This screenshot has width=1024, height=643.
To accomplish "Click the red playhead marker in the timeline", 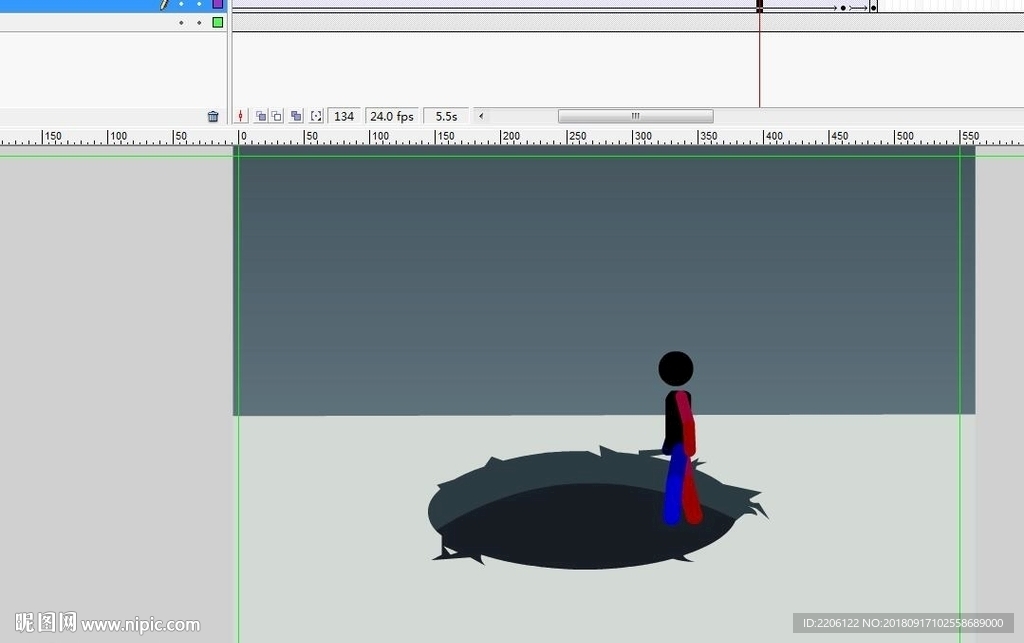I will pyautogui.click(x=759, y=5).
